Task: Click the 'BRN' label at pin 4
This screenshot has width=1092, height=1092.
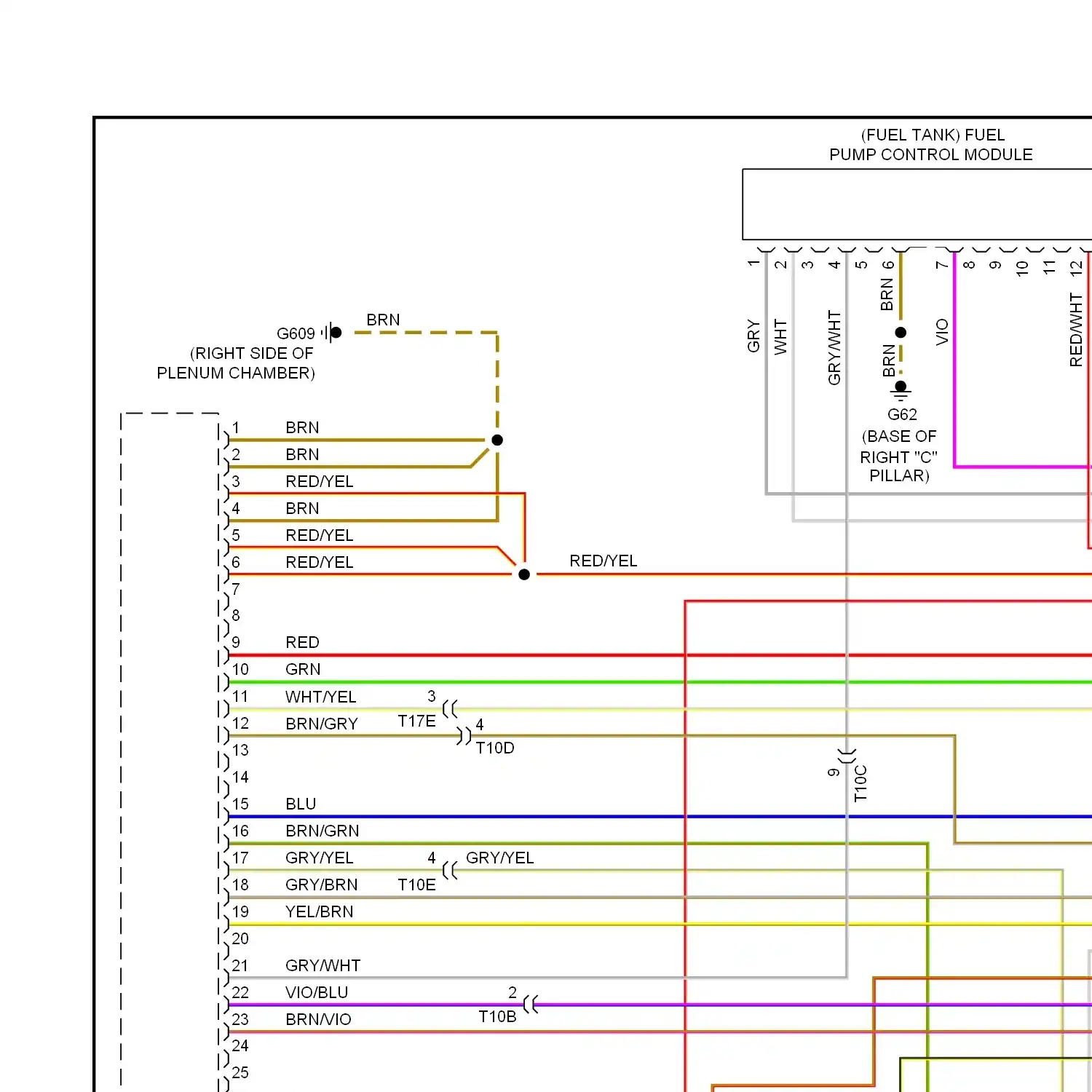Action: click(x=302, y=508)
